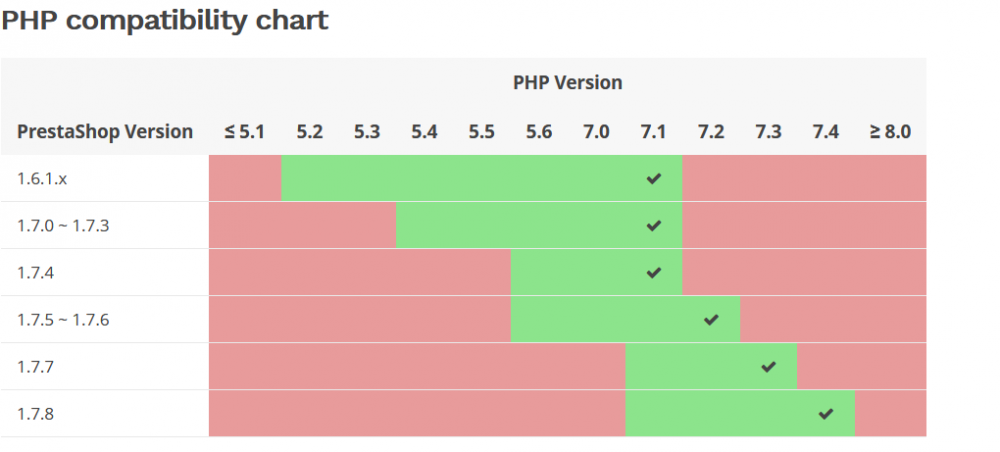1000x452 pixels.
Task: Click the '7.0' column header
Action: 596,132
